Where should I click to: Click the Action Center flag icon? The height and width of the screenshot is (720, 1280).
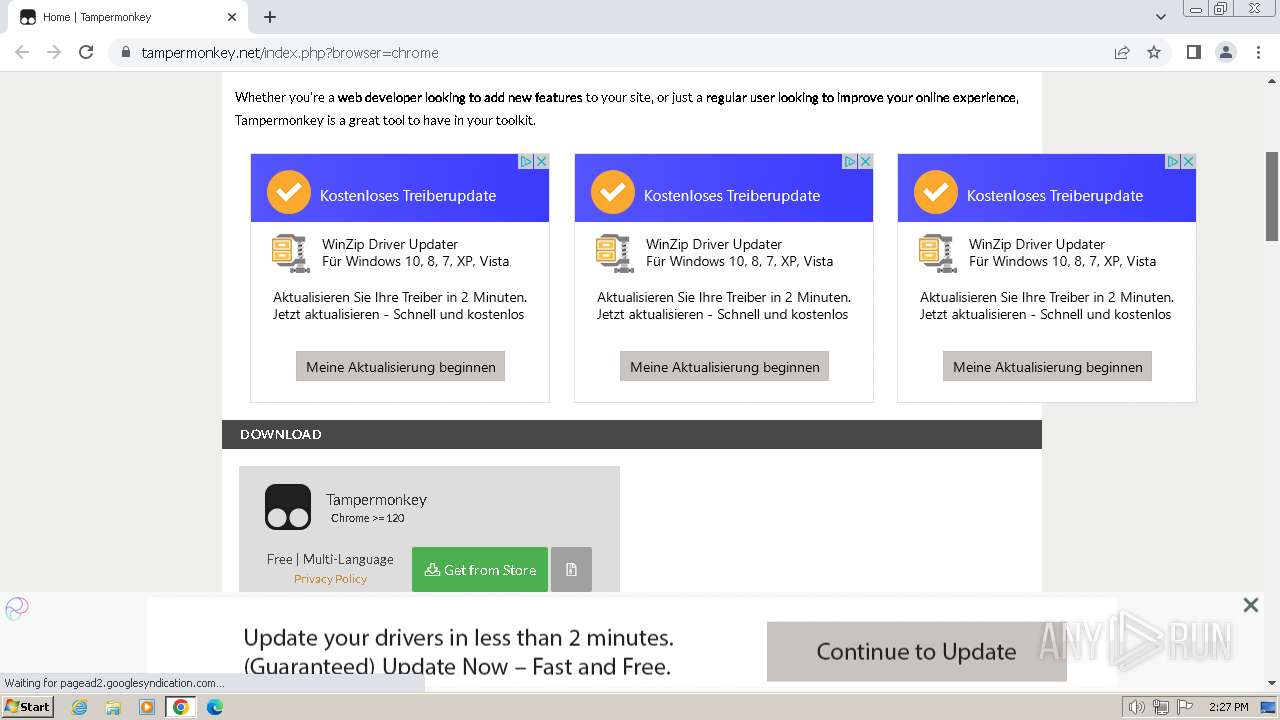coord(1185,707)
